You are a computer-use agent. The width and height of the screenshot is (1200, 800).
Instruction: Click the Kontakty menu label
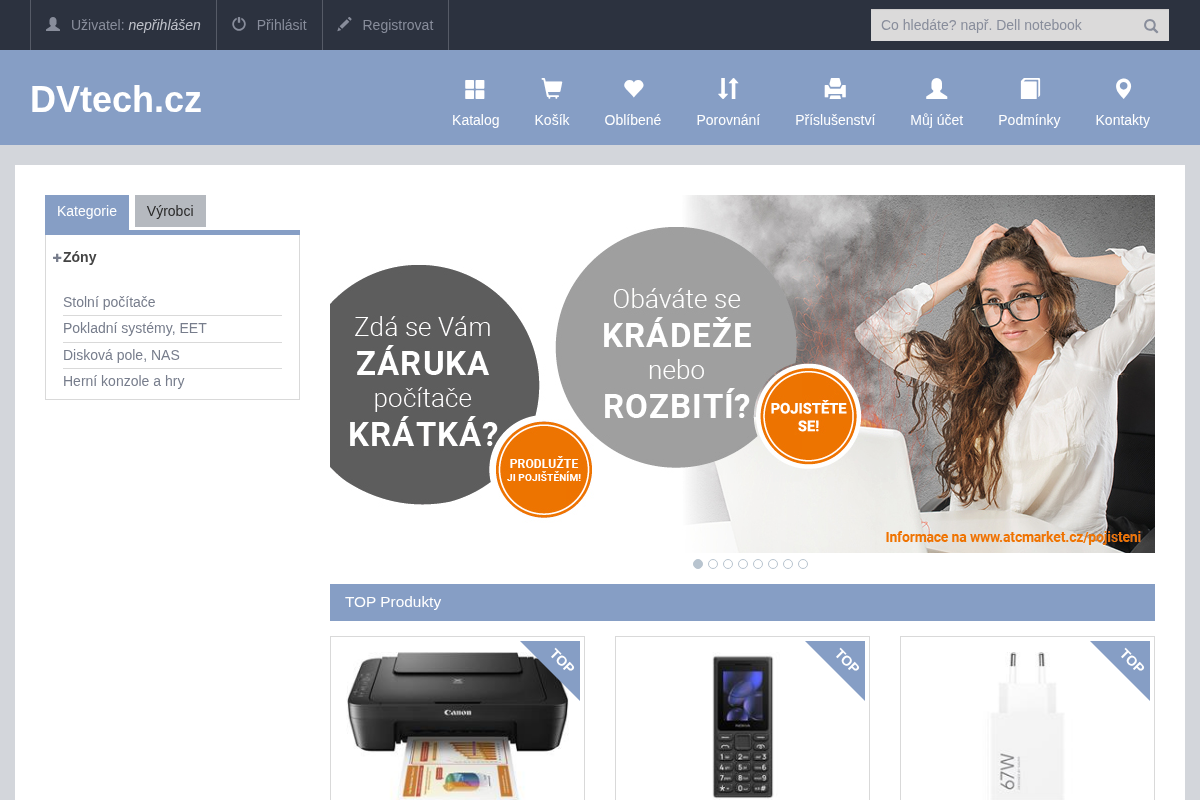pyautogui.click(x=1122, y=120)
